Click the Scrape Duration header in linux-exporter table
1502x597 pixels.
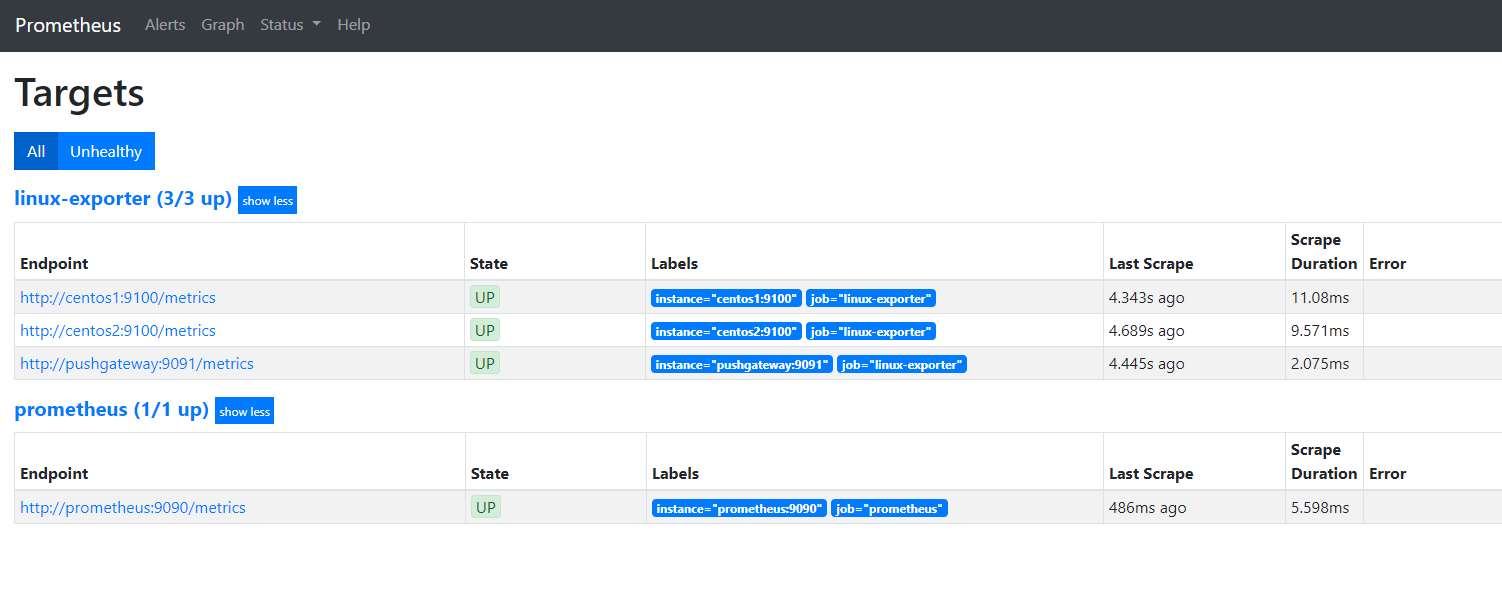tap(1324, 252)
